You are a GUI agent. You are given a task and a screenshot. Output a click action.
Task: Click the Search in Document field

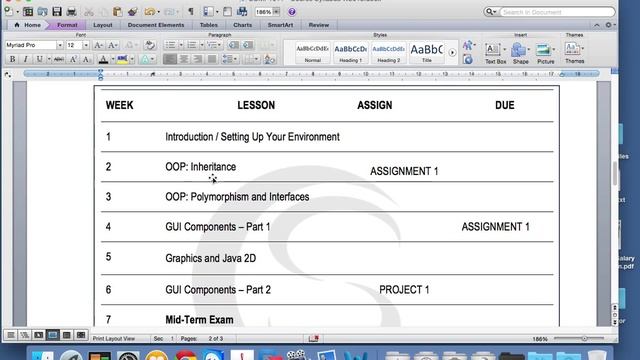(557, 12)
